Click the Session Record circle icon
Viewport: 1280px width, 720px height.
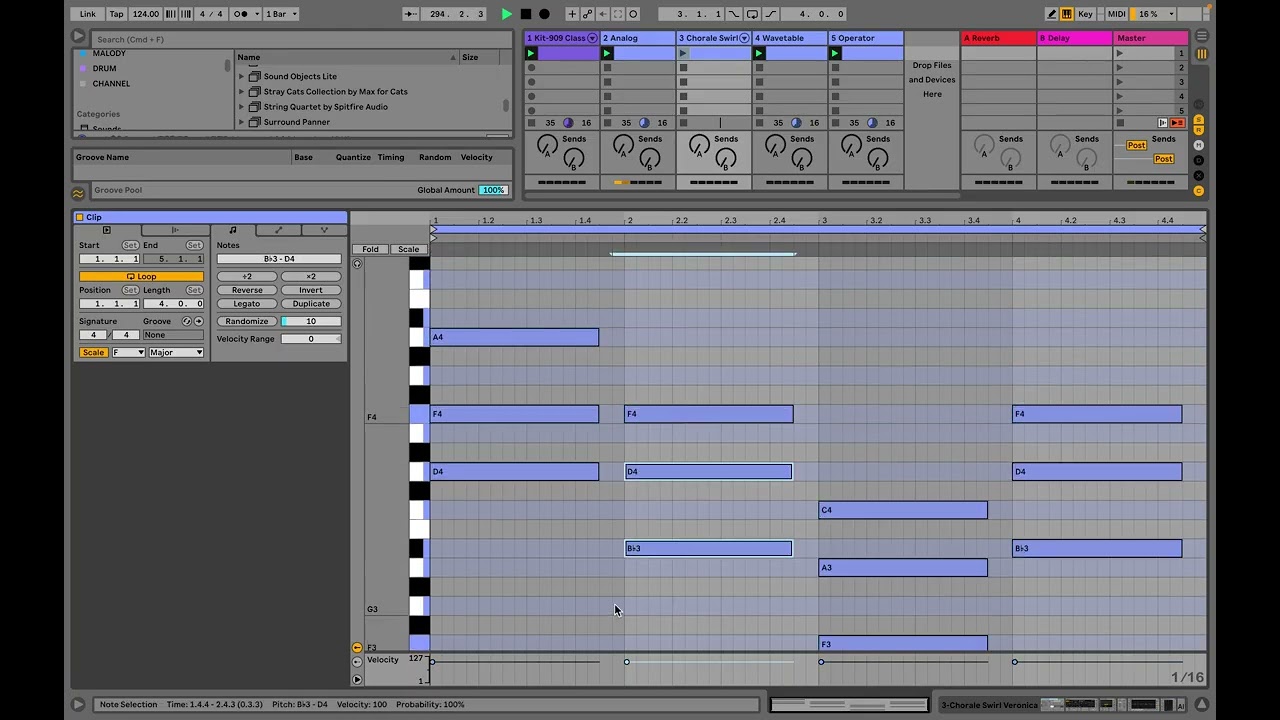(x=633, y=14)
